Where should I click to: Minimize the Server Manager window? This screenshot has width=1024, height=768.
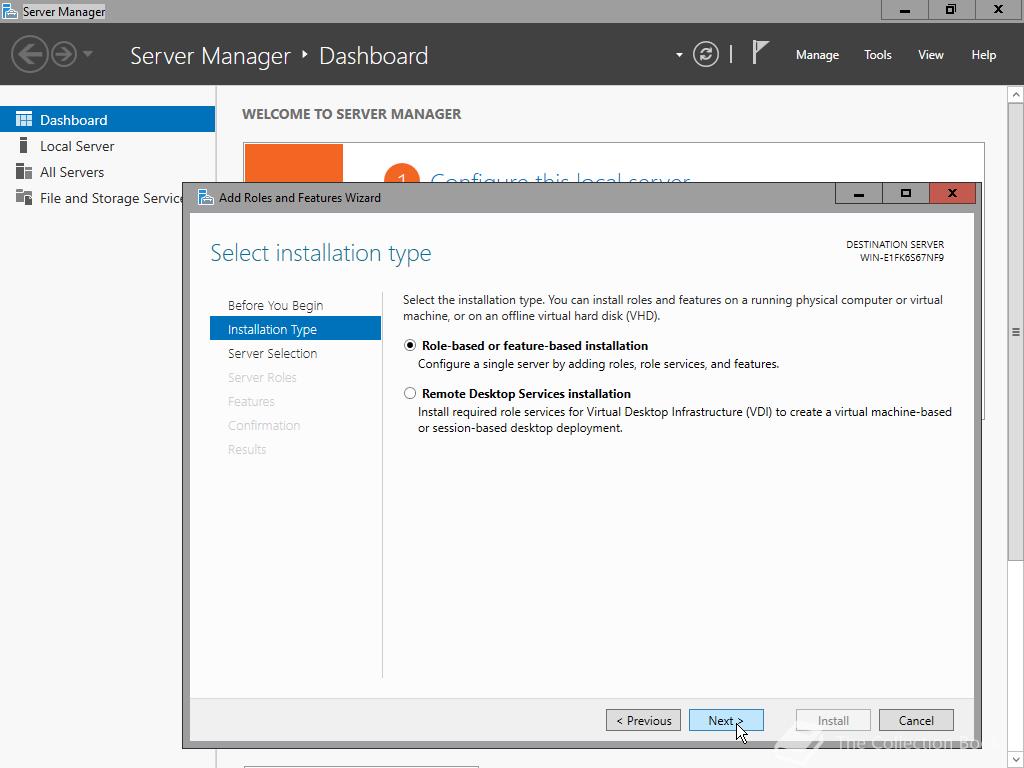point(904,10)
